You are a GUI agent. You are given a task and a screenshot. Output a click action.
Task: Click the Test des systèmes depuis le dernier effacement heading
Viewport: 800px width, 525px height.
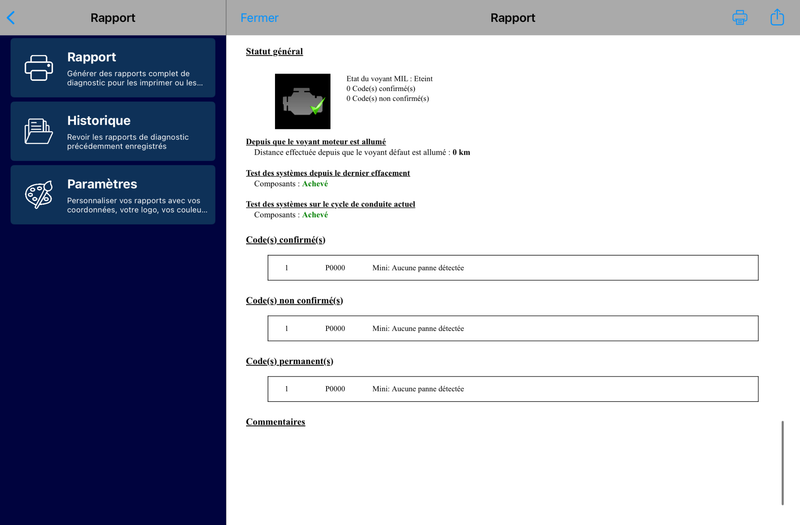tap(328, 173)
